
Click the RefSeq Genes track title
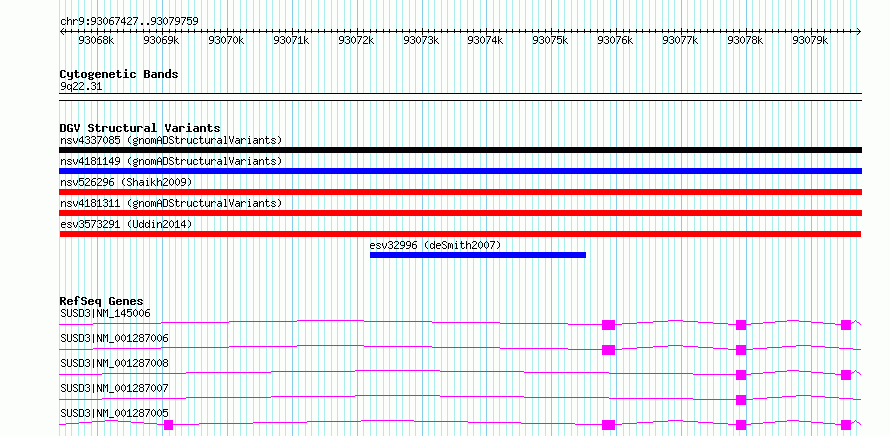102,301
